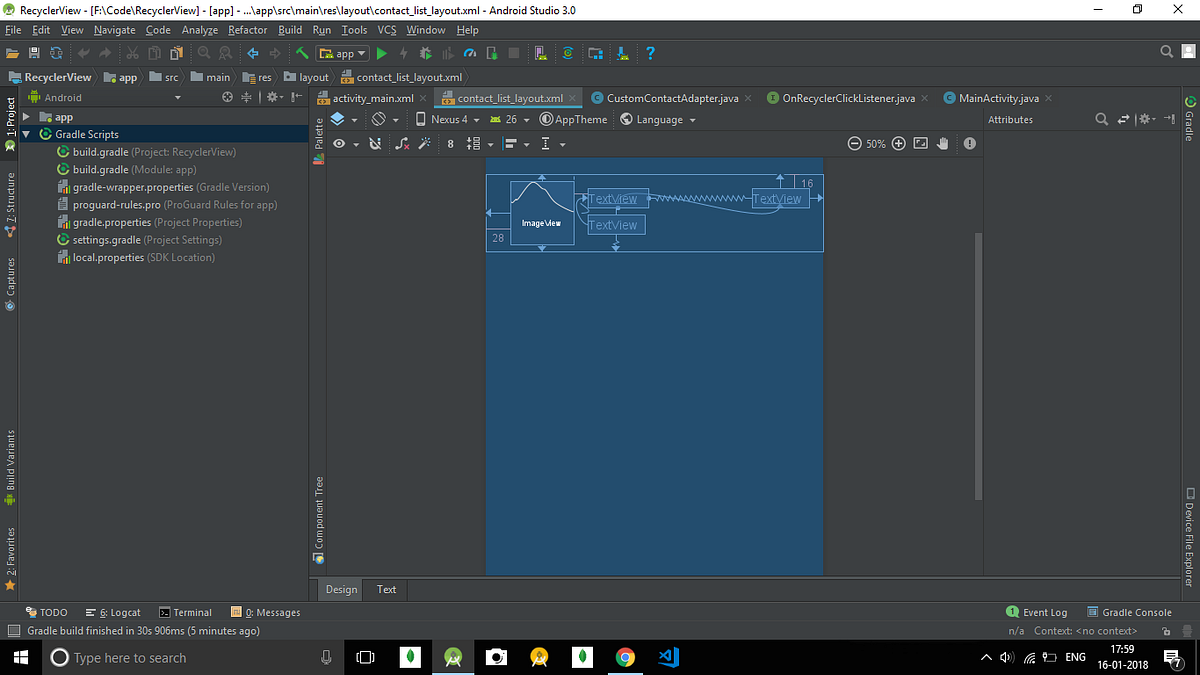This screenshot has height=675, width=1200.
Task: Toggle view options with the eye icon
Action: pos(339,143)
